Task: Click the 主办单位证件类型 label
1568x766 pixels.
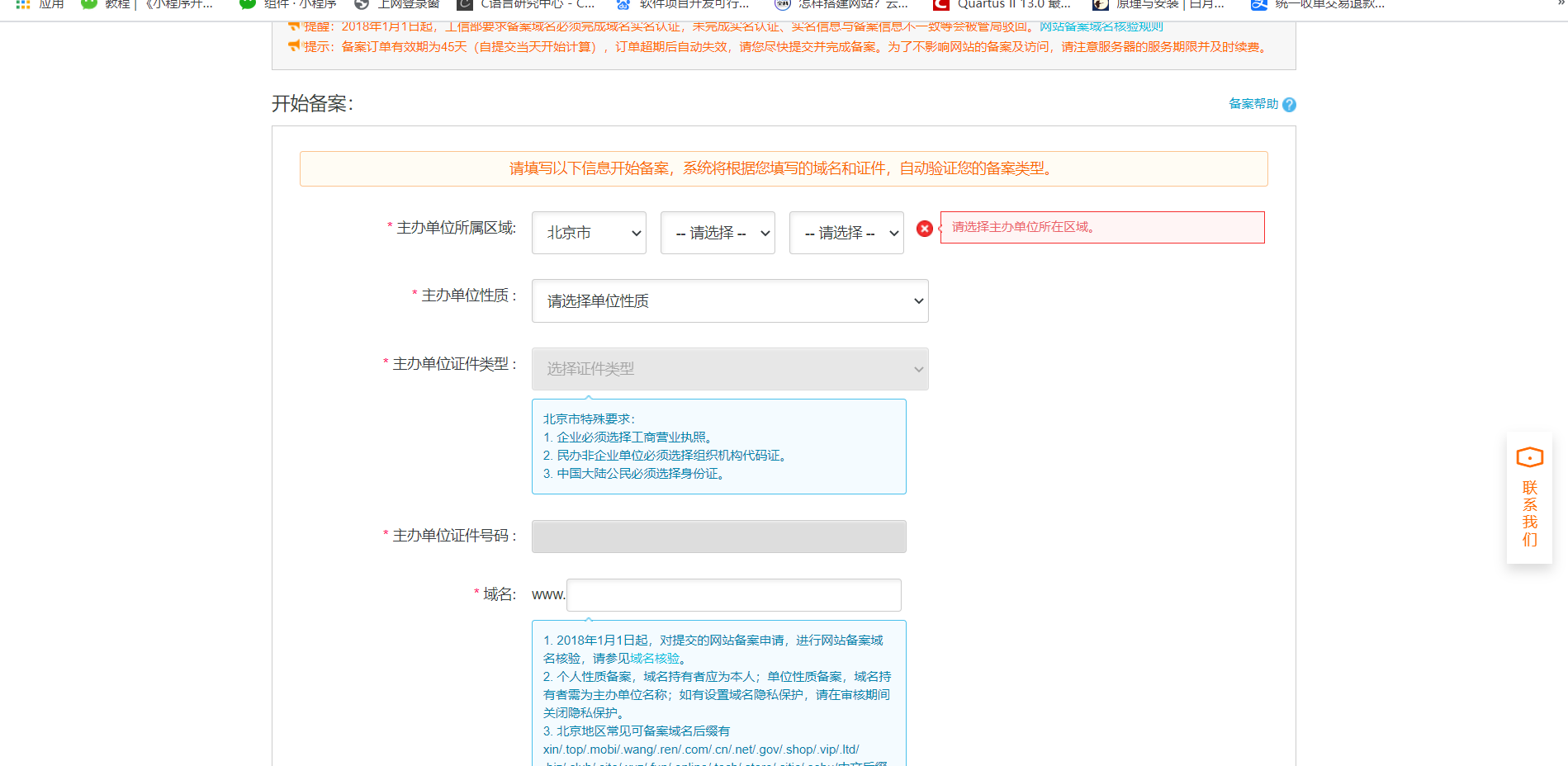Action: coord(454,364)
